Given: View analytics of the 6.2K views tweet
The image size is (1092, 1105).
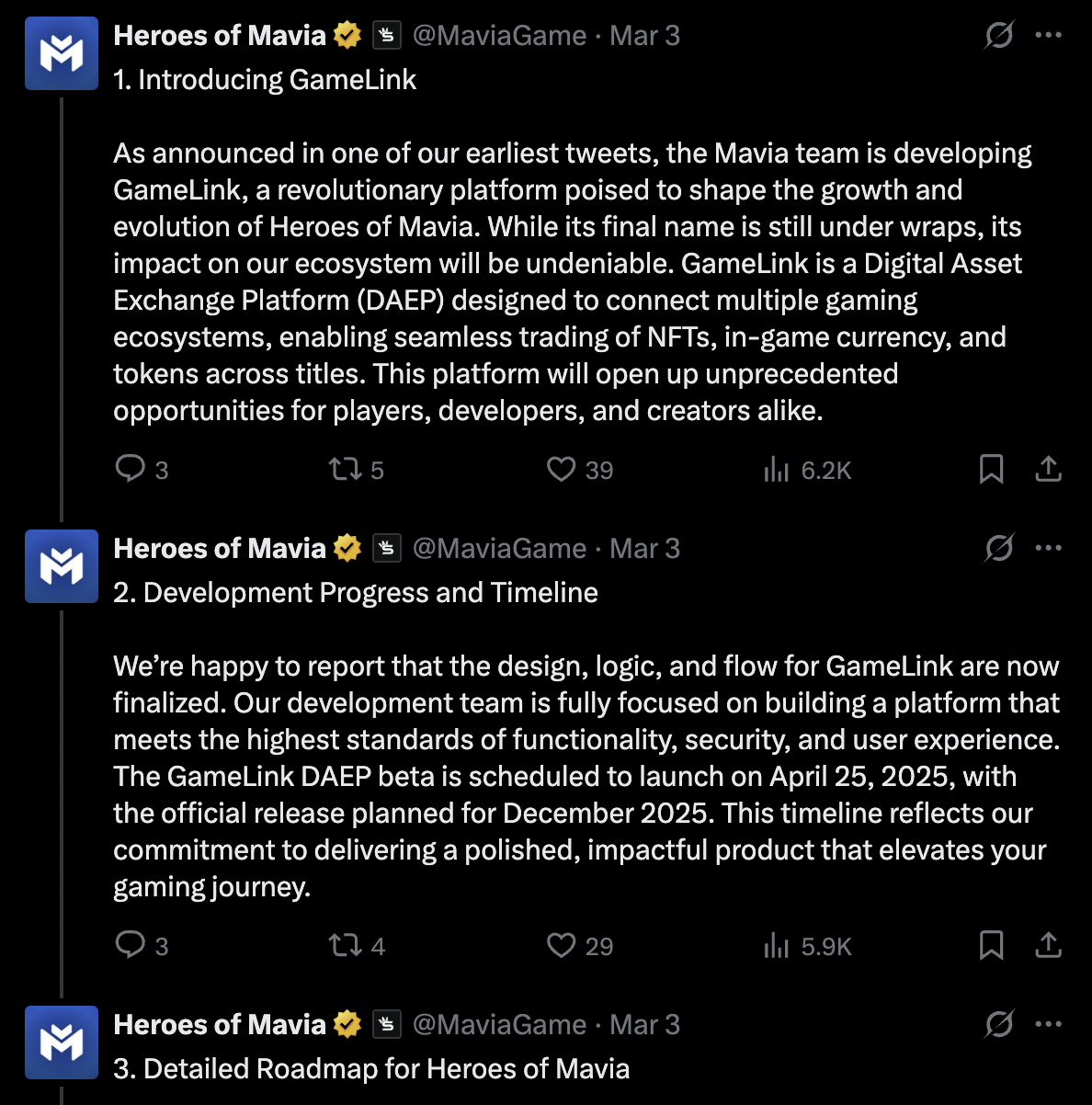Looking at the screenshot, I should [x=777, y=470].
